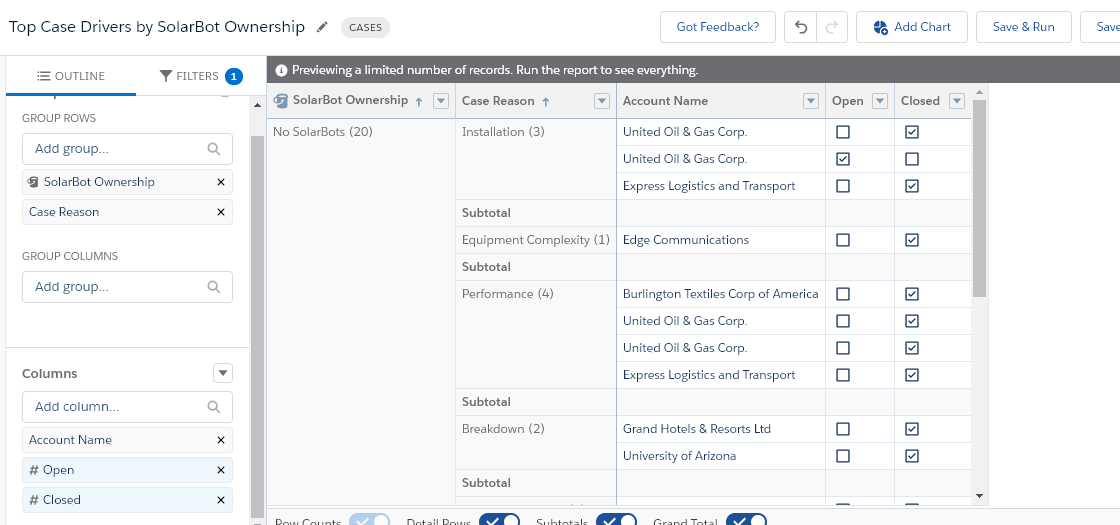This screenshot has height=525, width=1120.
Task: Remove SolarBot Ownership row group
Action: tap(221, 182)
